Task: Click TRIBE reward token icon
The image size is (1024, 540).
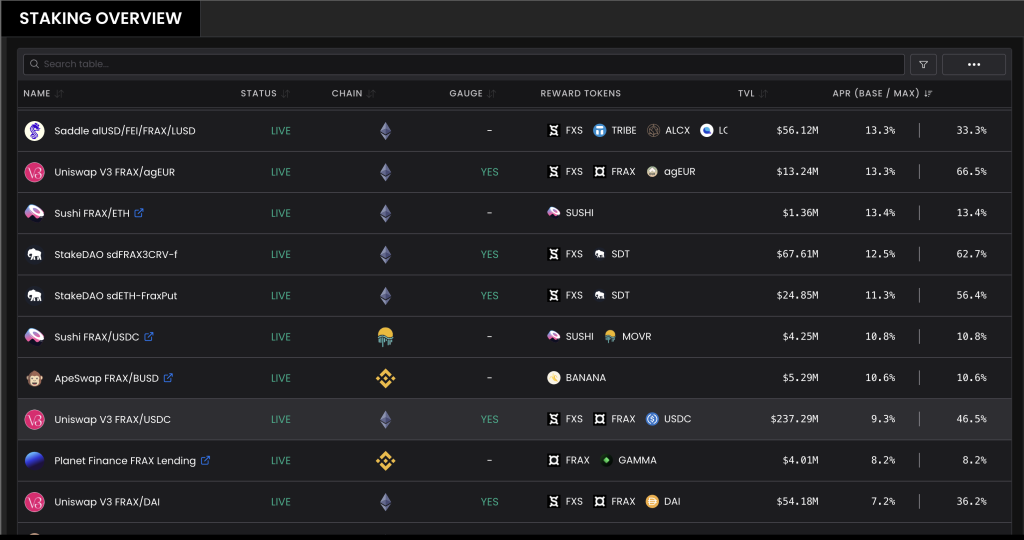Action: [x=600, y=131]
